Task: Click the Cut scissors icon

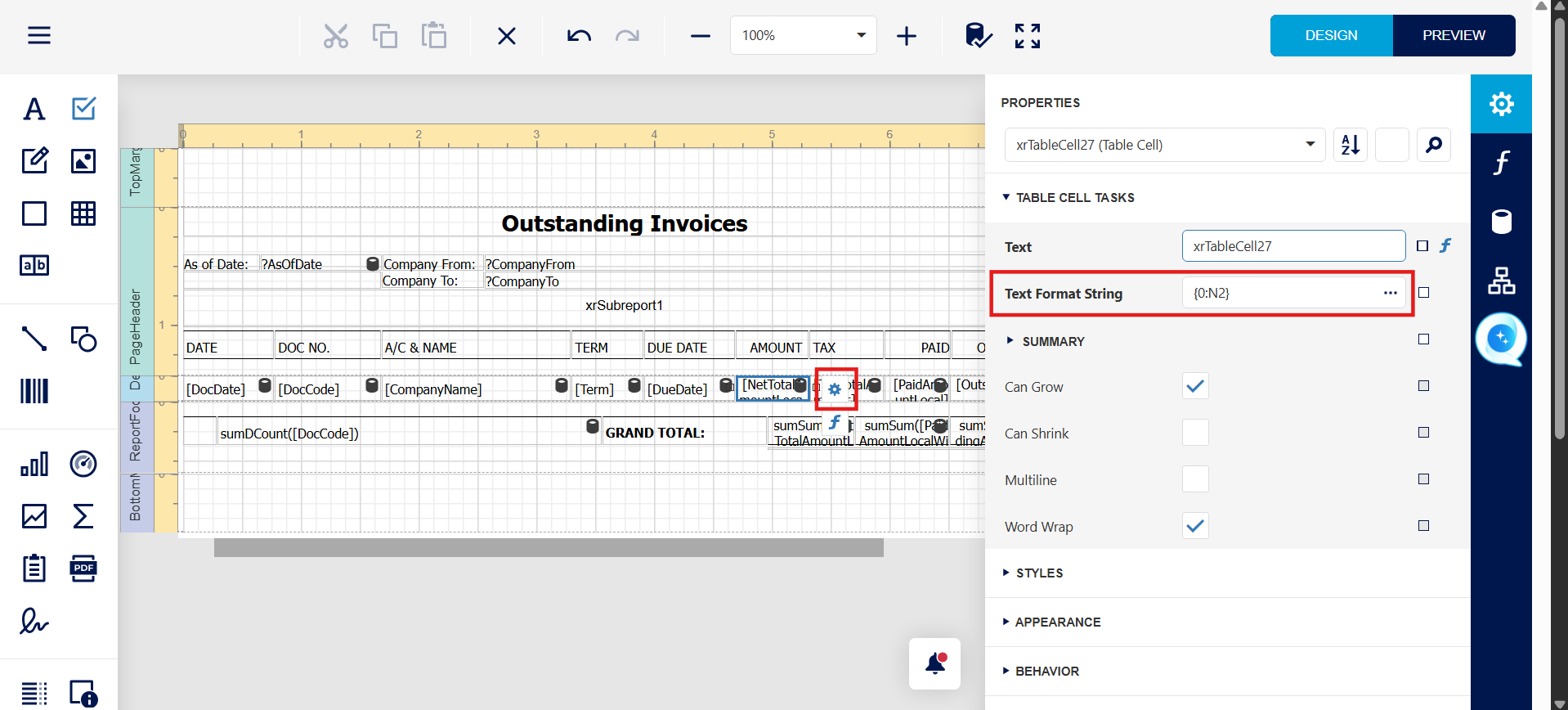Action: [x=335, y=36]
